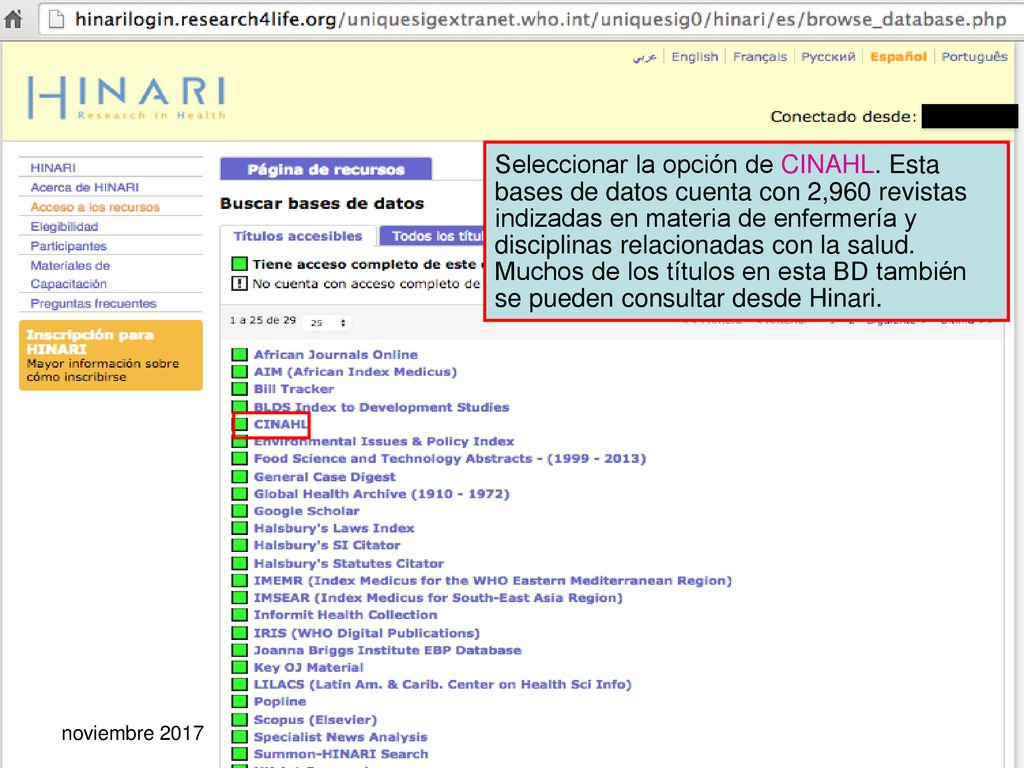
Task: Open Acerca de HINARI in sidebar
Action: (x=84, y=187)
